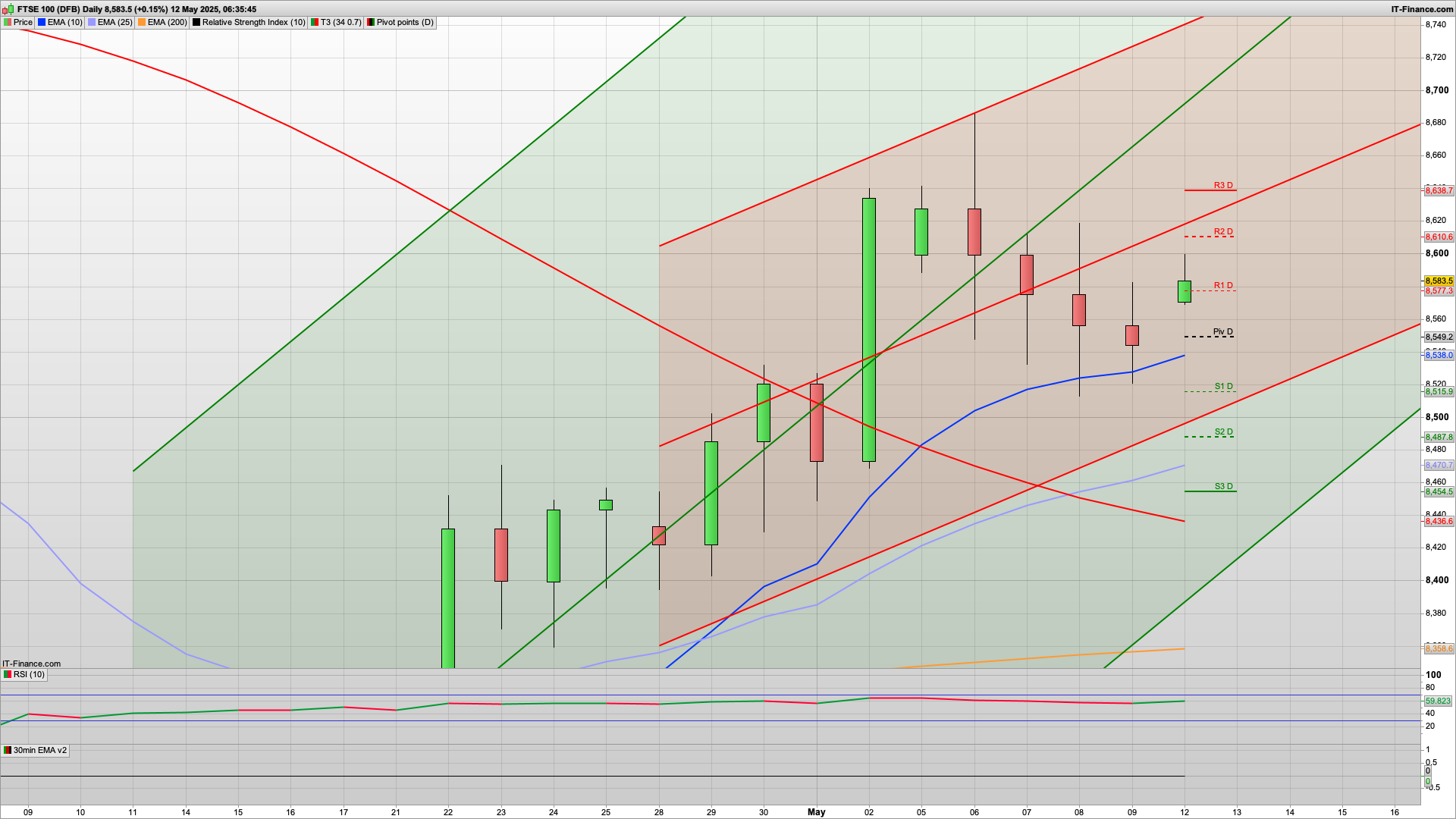Click the orange EMA (200) legend swatch

[142, 22]
